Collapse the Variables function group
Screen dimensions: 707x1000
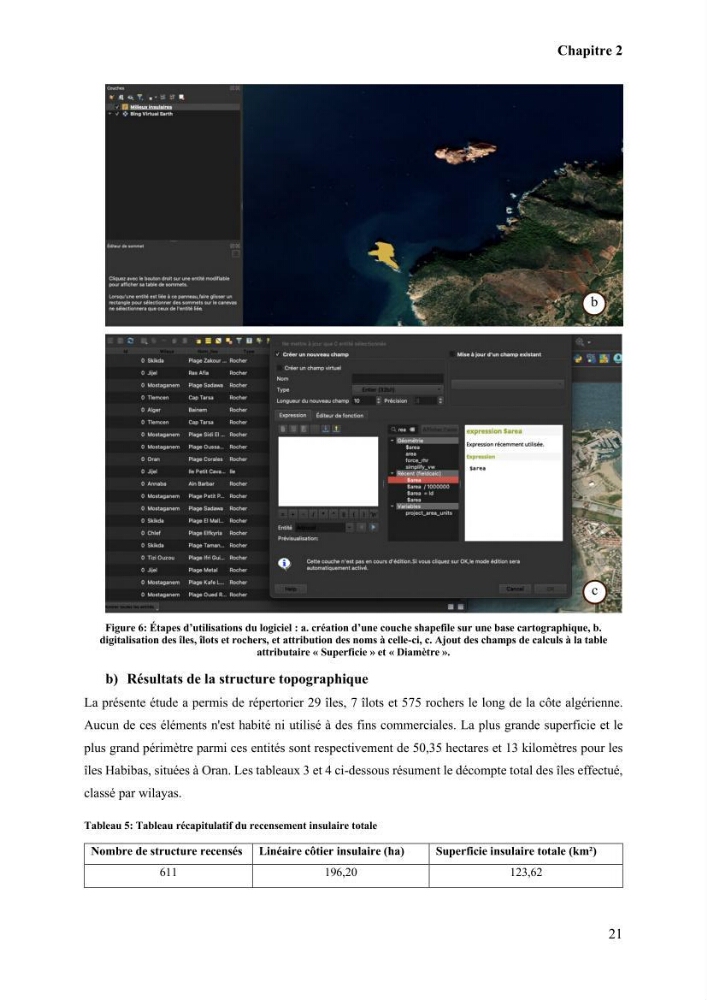(x=392, y=506)
